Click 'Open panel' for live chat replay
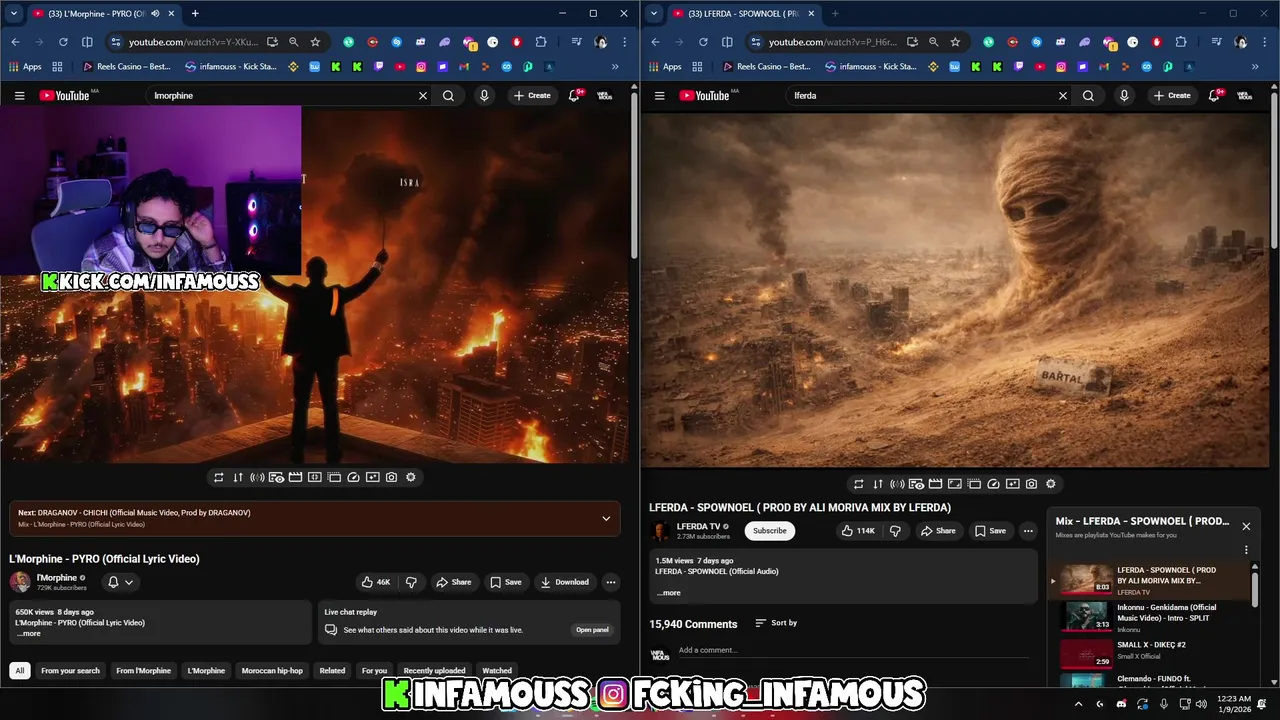Screen dimensions: 1280x720 592,630
